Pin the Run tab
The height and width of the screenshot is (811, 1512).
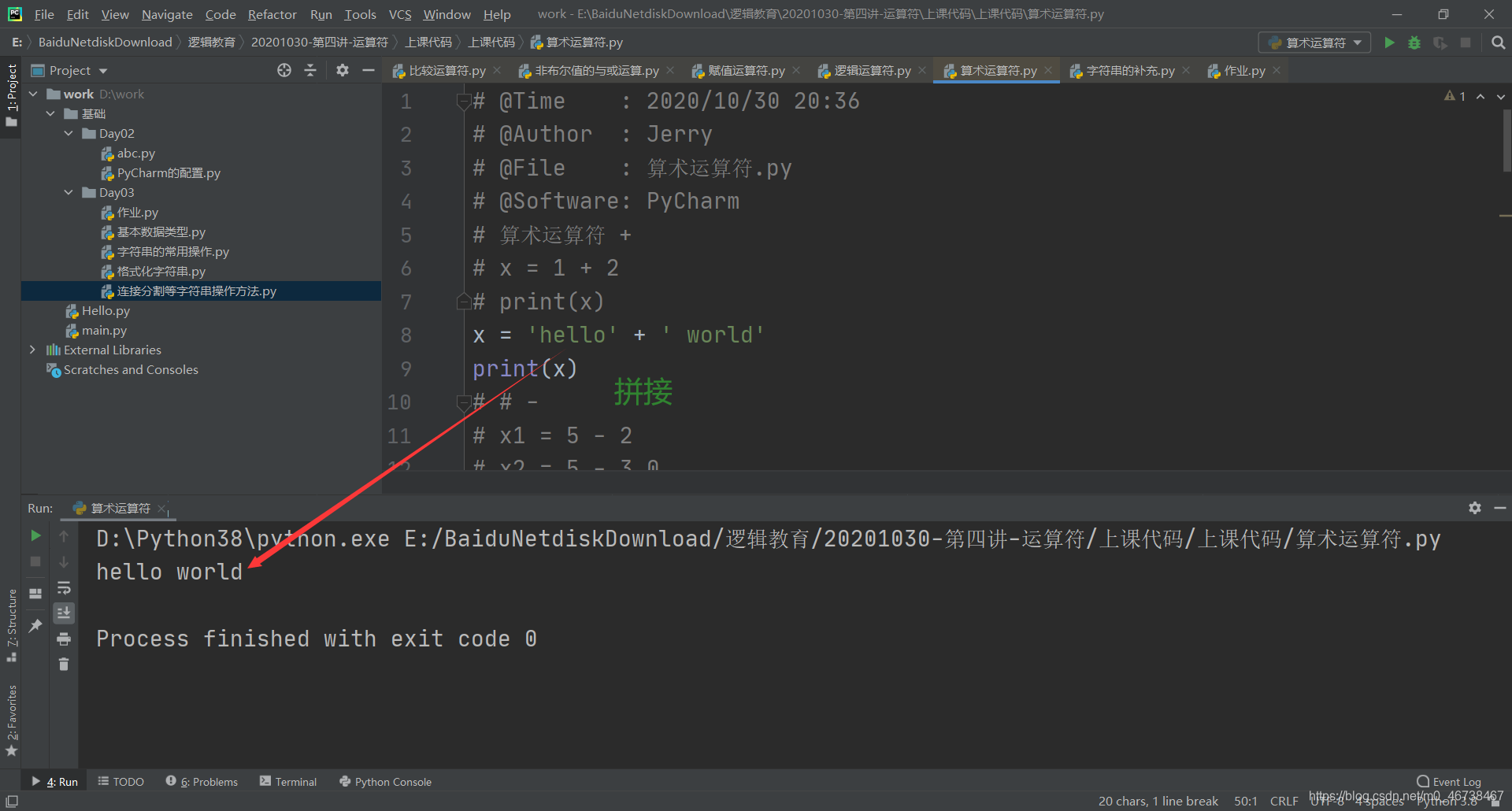click(35, 625)
